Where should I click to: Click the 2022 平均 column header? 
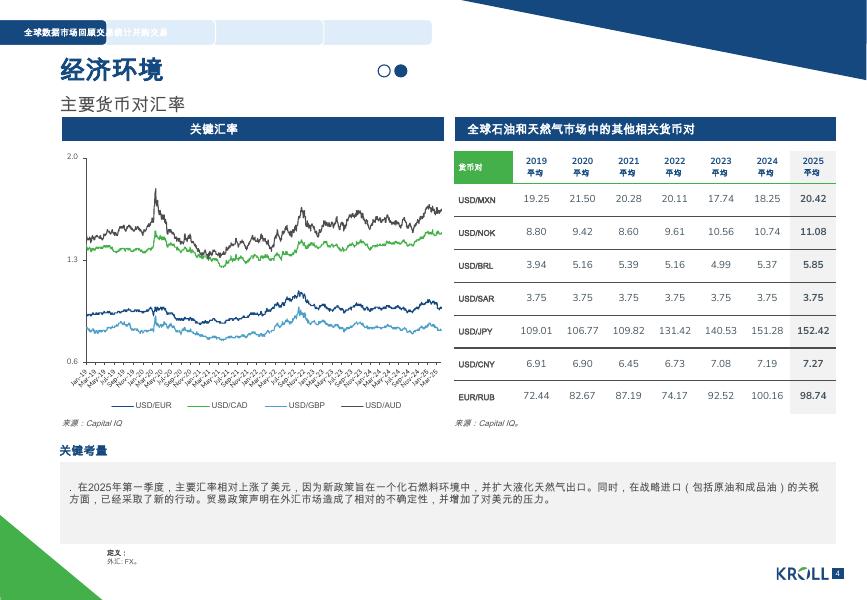coord(675,166)
